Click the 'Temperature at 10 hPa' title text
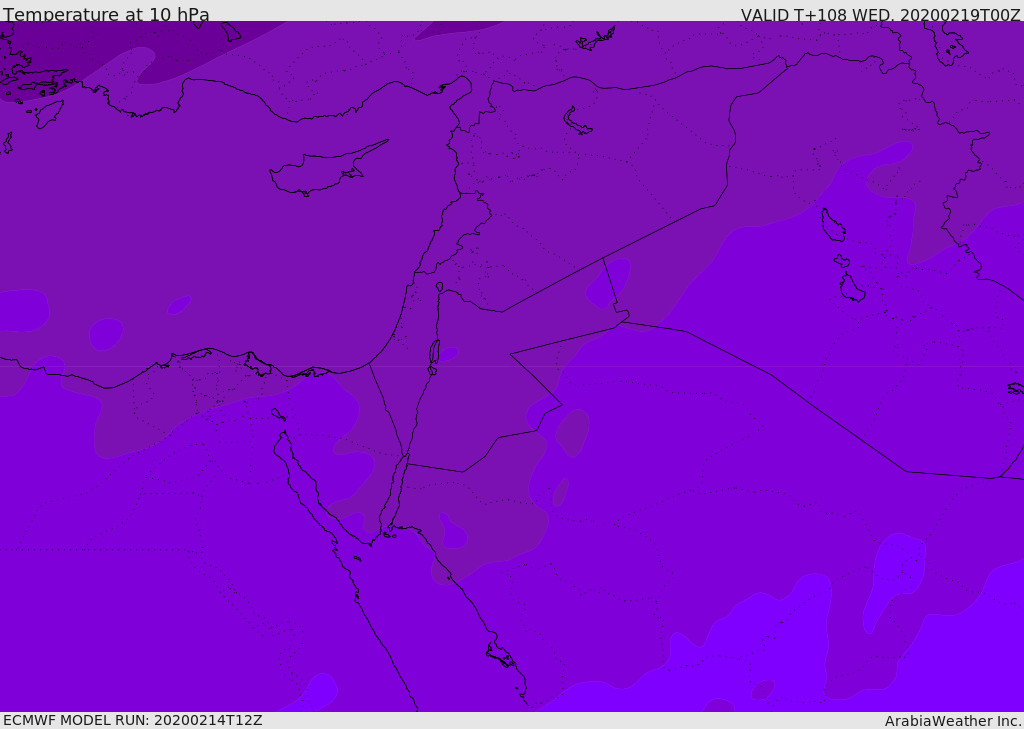 (x=106, y=14)
